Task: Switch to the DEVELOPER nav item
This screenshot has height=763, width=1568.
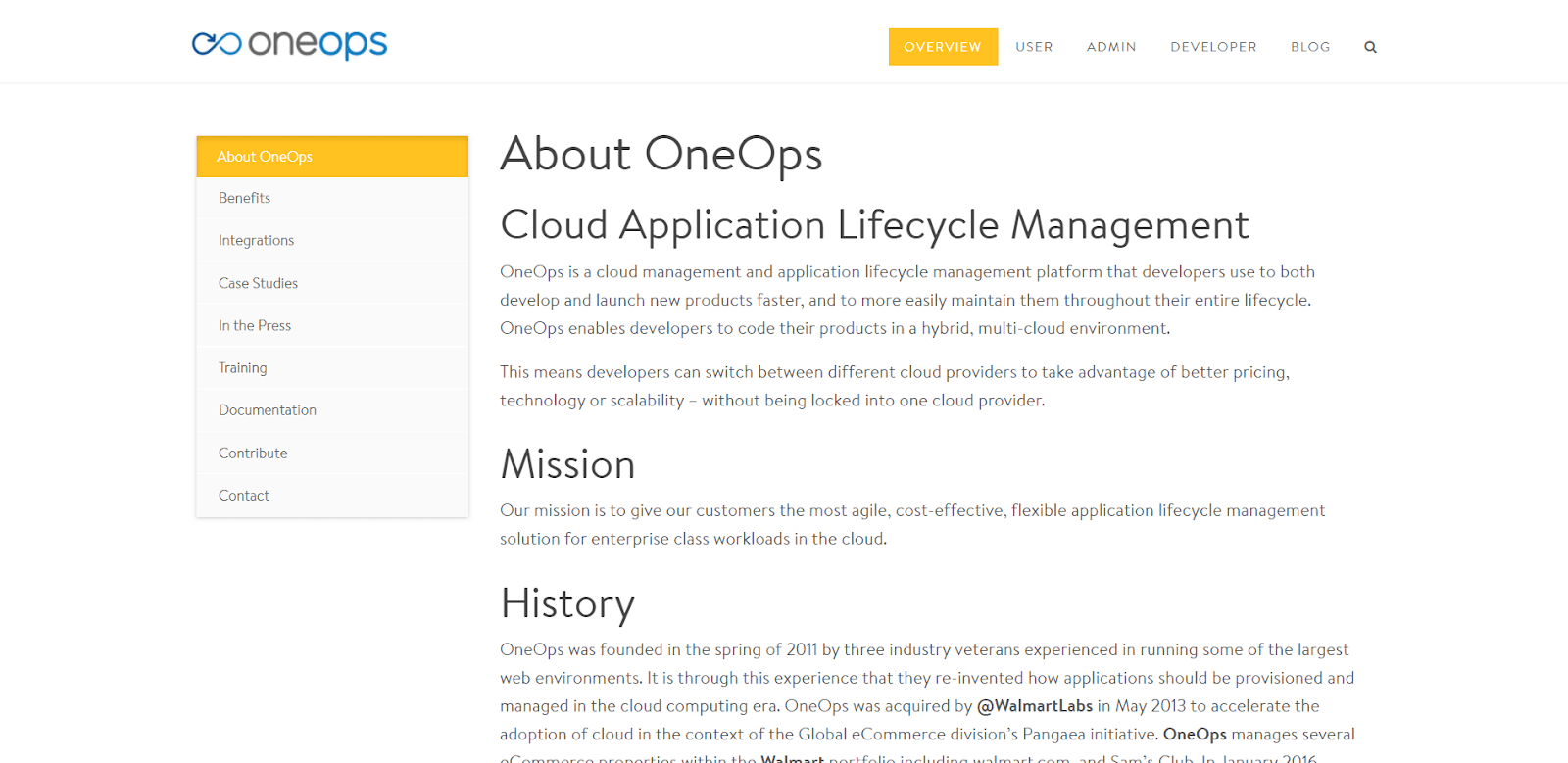Action: click(1213, 47)
